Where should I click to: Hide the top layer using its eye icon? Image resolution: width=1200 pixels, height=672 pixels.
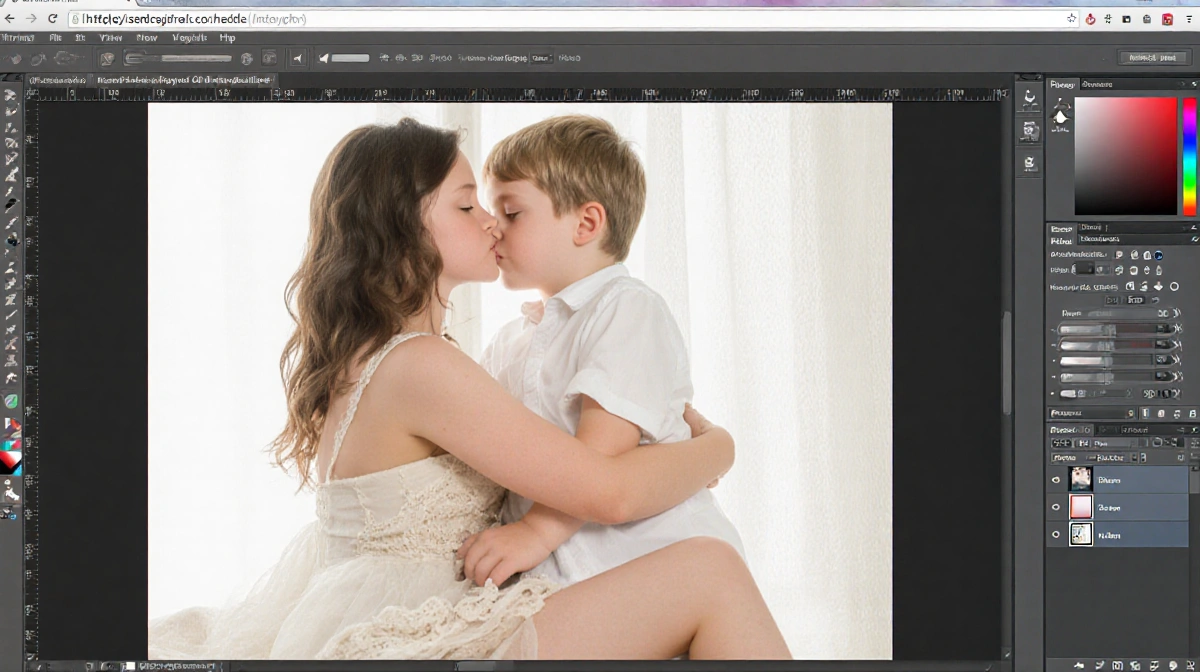1056,480
